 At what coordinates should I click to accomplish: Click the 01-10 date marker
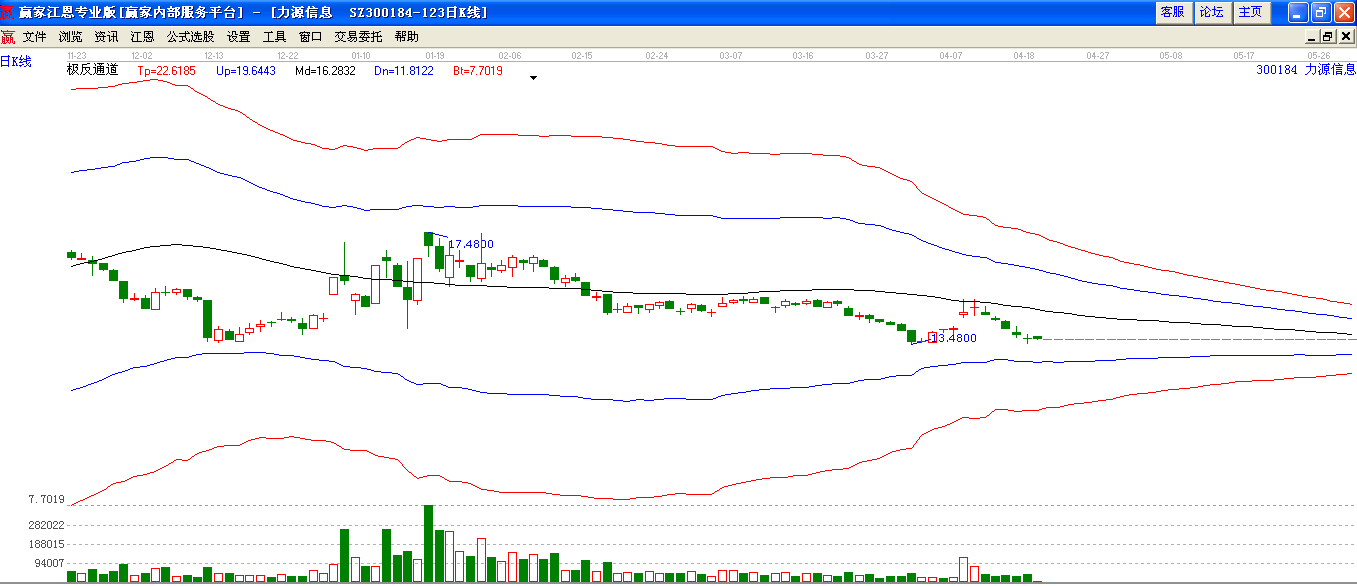point(361,56)
